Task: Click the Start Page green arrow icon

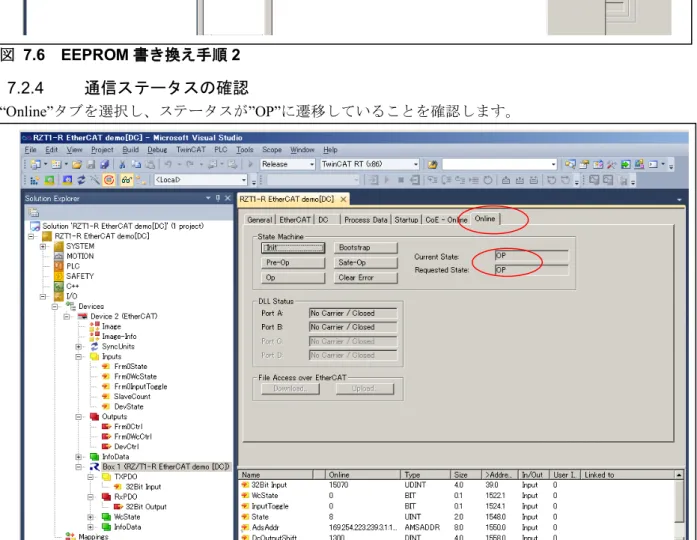Action: coord(625,164)
